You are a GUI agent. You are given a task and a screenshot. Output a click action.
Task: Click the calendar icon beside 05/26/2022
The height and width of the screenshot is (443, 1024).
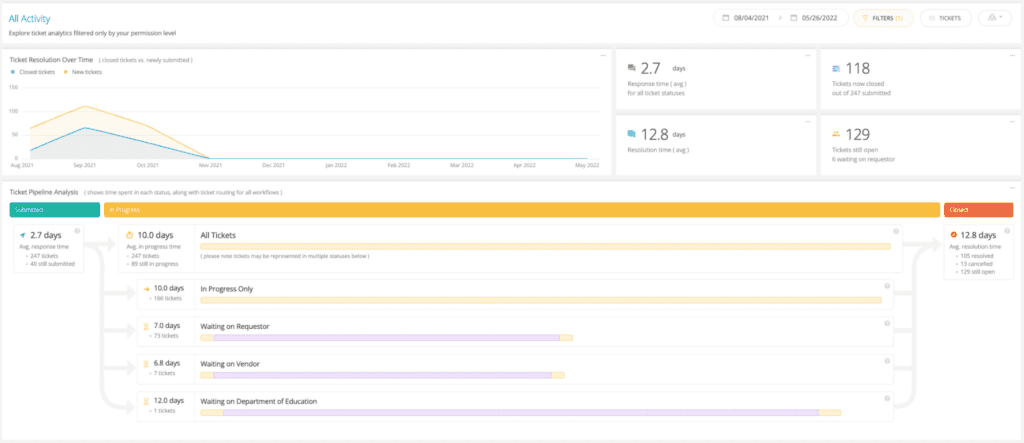(792, 18)
